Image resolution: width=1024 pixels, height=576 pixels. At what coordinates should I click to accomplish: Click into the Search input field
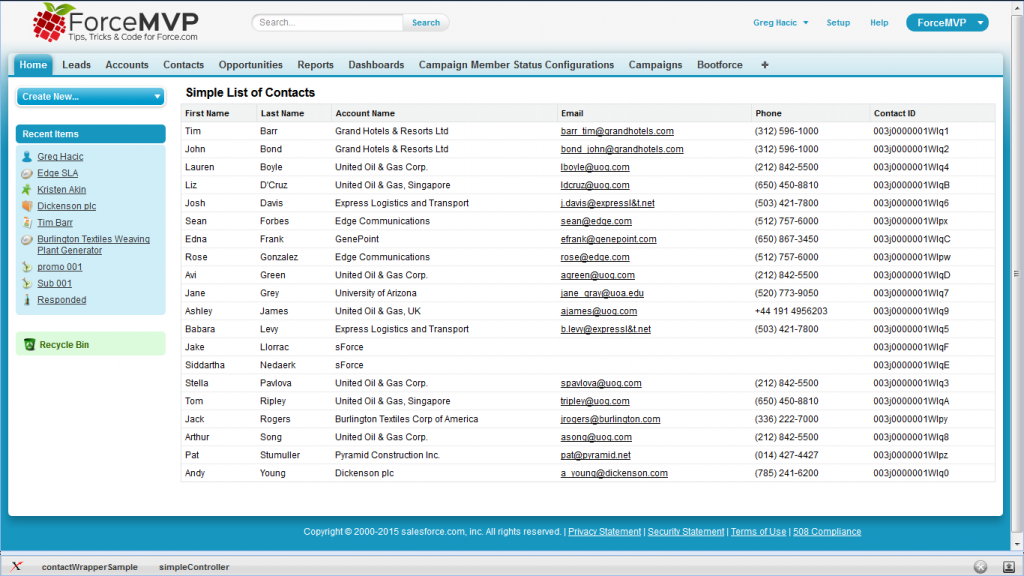pos(328,22)
